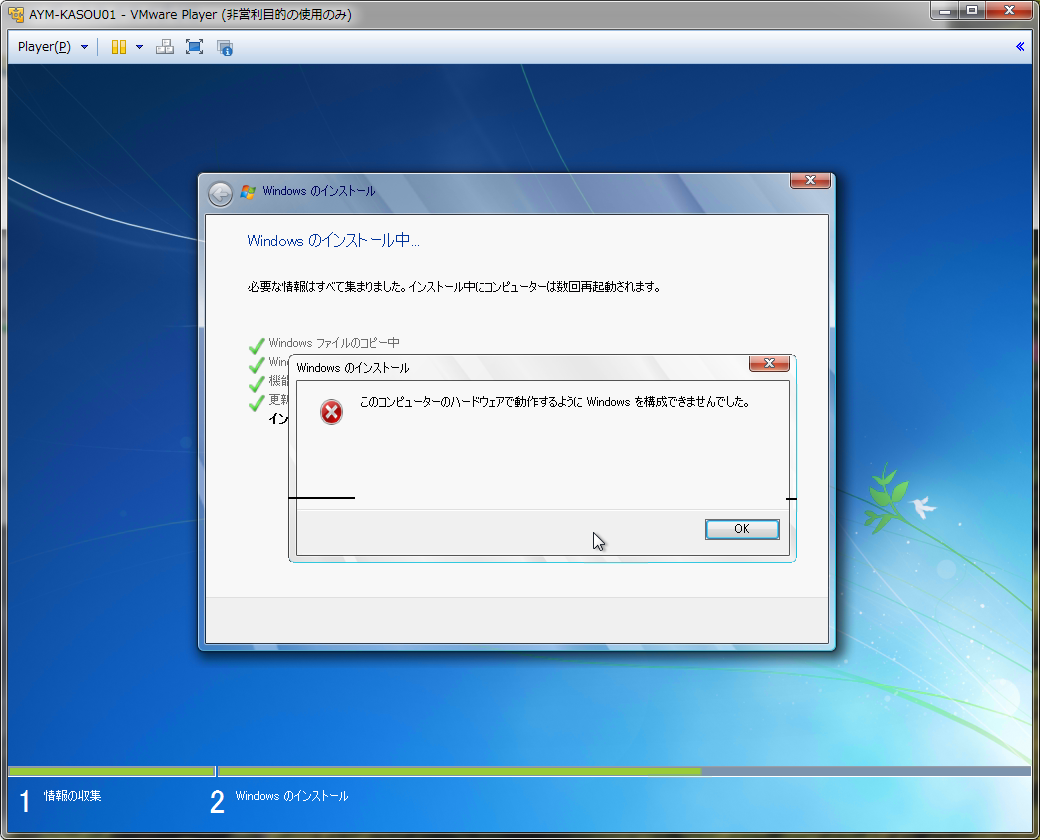Close the Windows install wizard window
The image size is (1040, 840).
[x=810, y=180]
